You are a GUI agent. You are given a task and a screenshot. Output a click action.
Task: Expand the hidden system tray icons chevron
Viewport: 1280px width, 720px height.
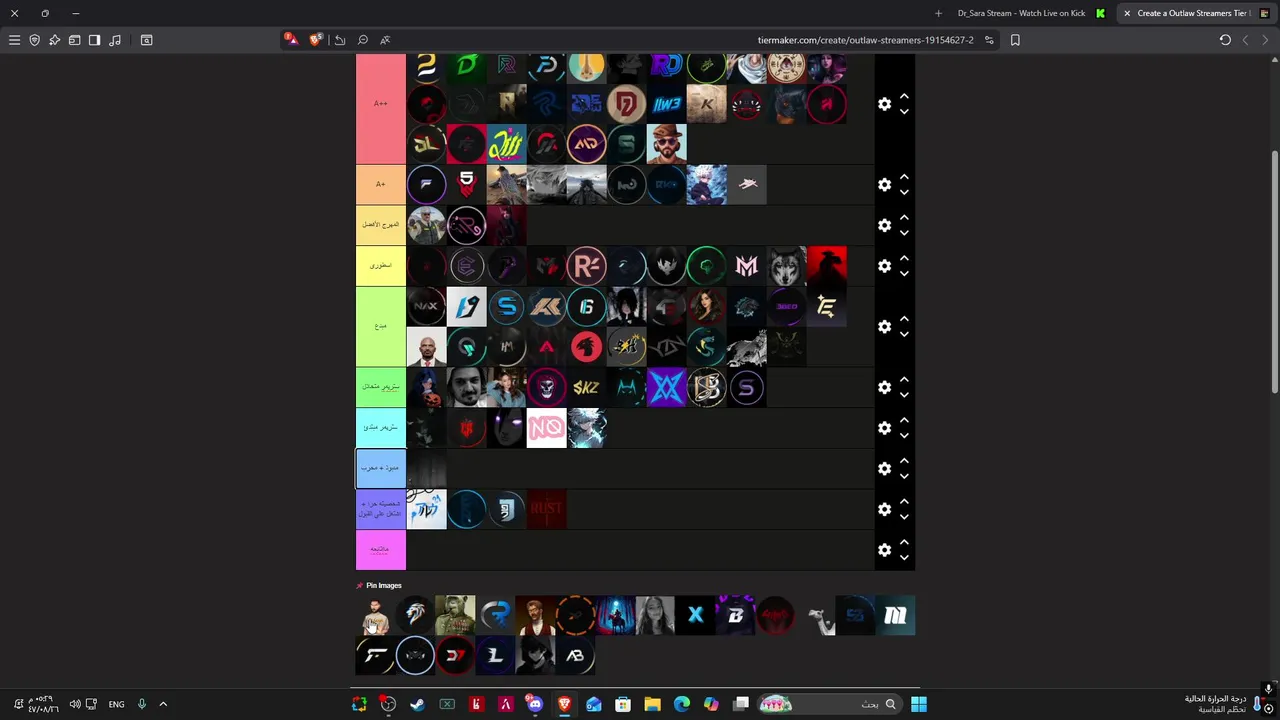tap(163, 704)
